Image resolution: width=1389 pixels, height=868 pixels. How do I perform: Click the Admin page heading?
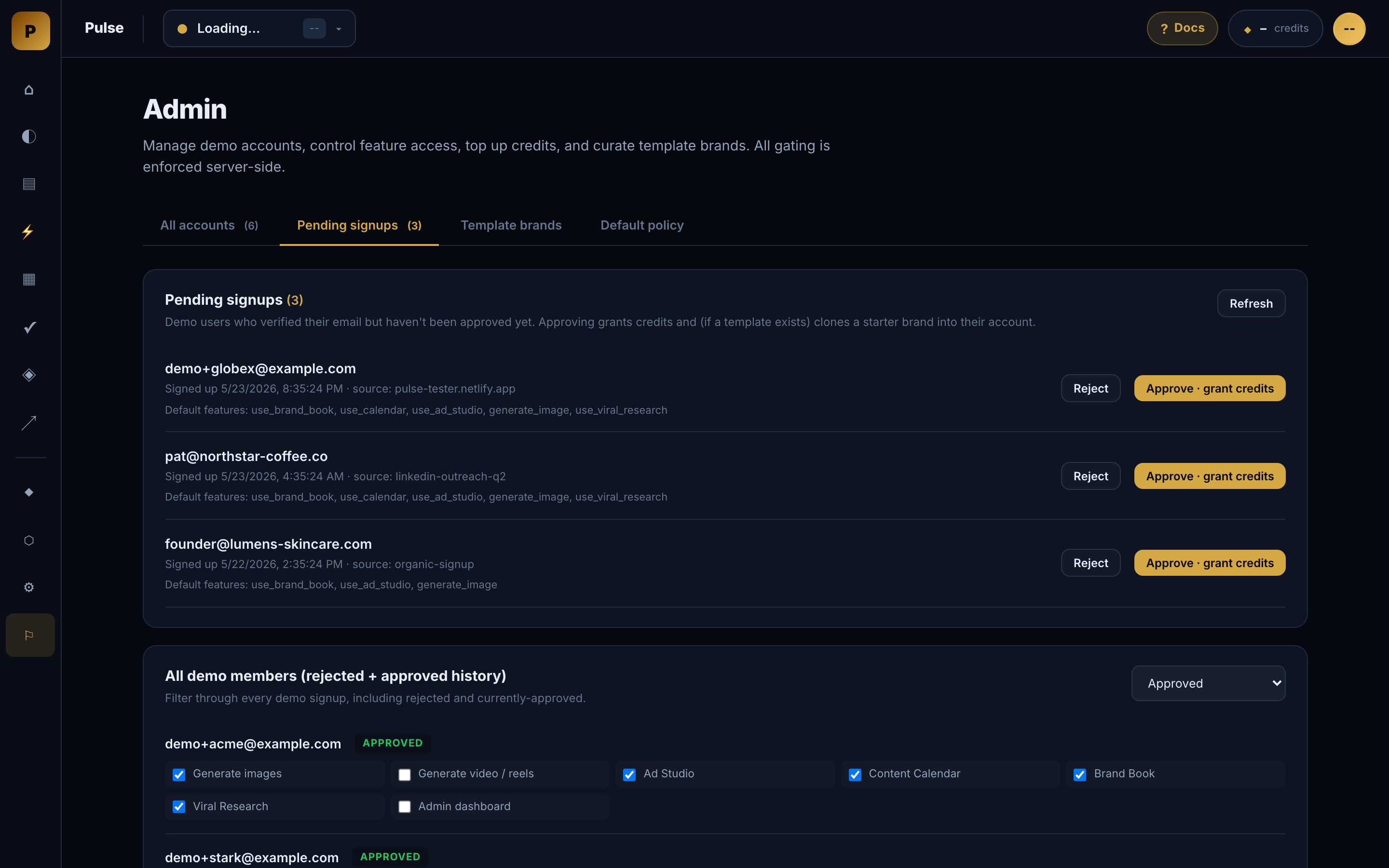[185, 109]
